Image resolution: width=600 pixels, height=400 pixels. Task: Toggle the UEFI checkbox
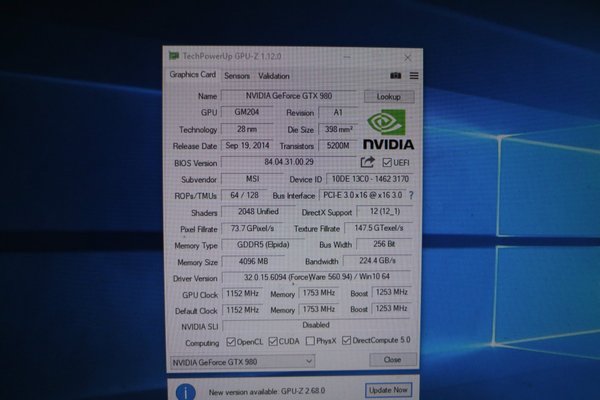point(386,162)
